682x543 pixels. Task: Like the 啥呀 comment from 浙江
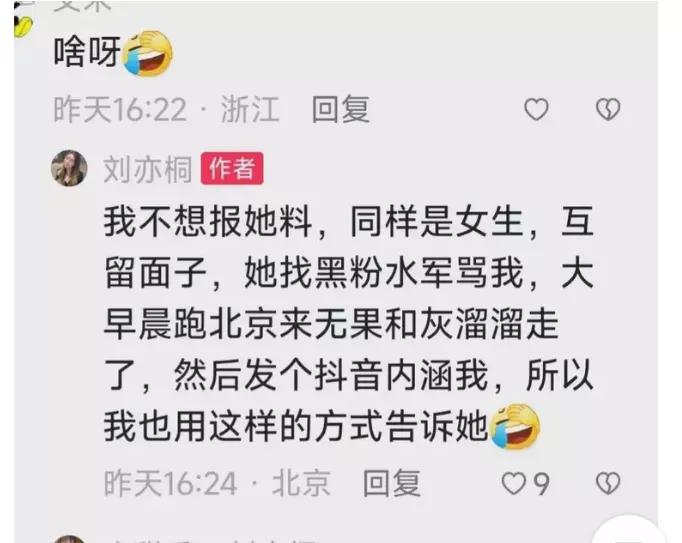(536, 109)
